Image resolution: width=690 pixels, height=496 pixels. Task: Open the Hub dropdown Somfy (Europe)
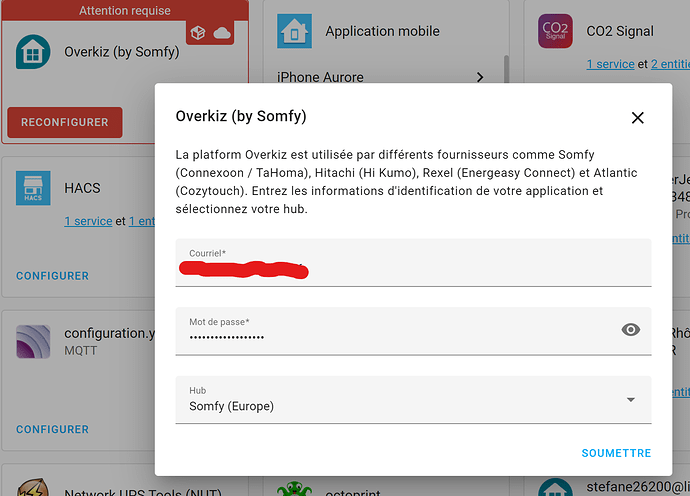tap(413, 399)
